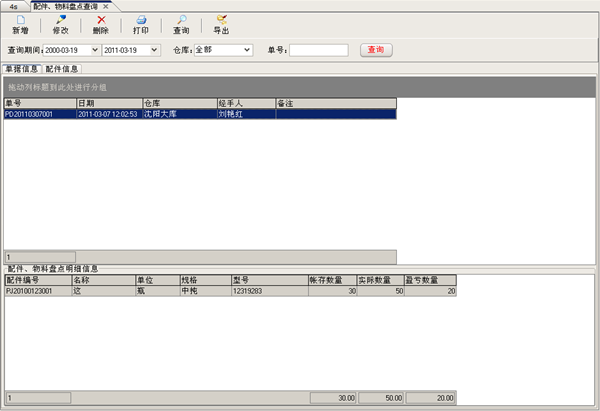Switch to the 配件信息 tab
Screen dimensions: 600x411
tap(62, 69)
